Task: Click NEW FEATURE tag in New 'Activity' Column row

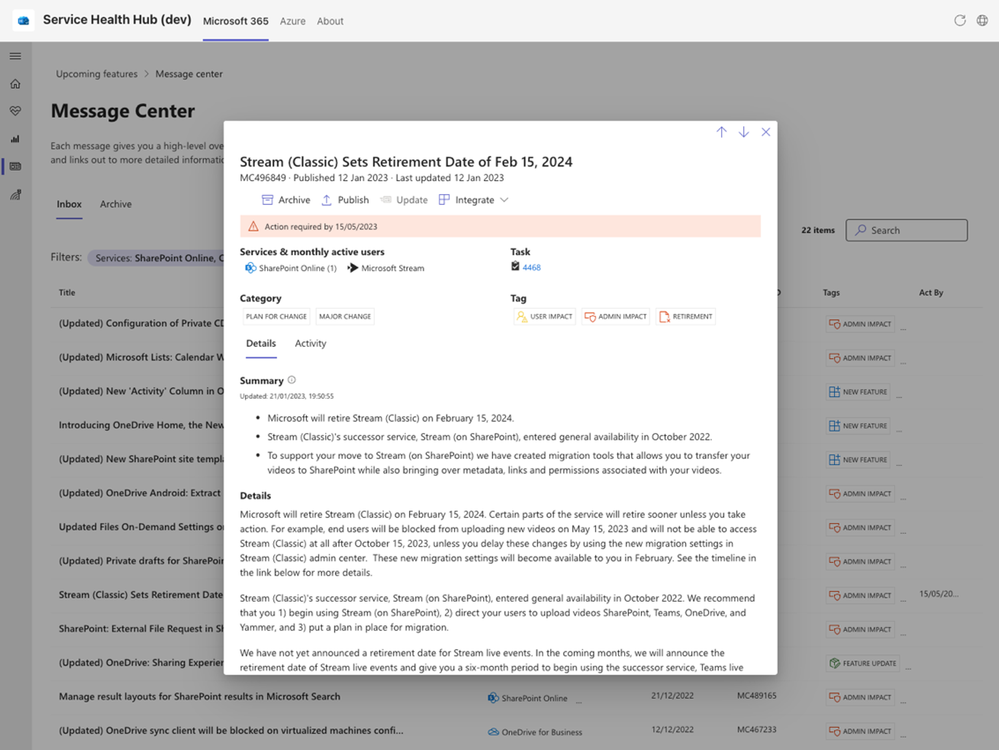Action: (x=858, y=392)
